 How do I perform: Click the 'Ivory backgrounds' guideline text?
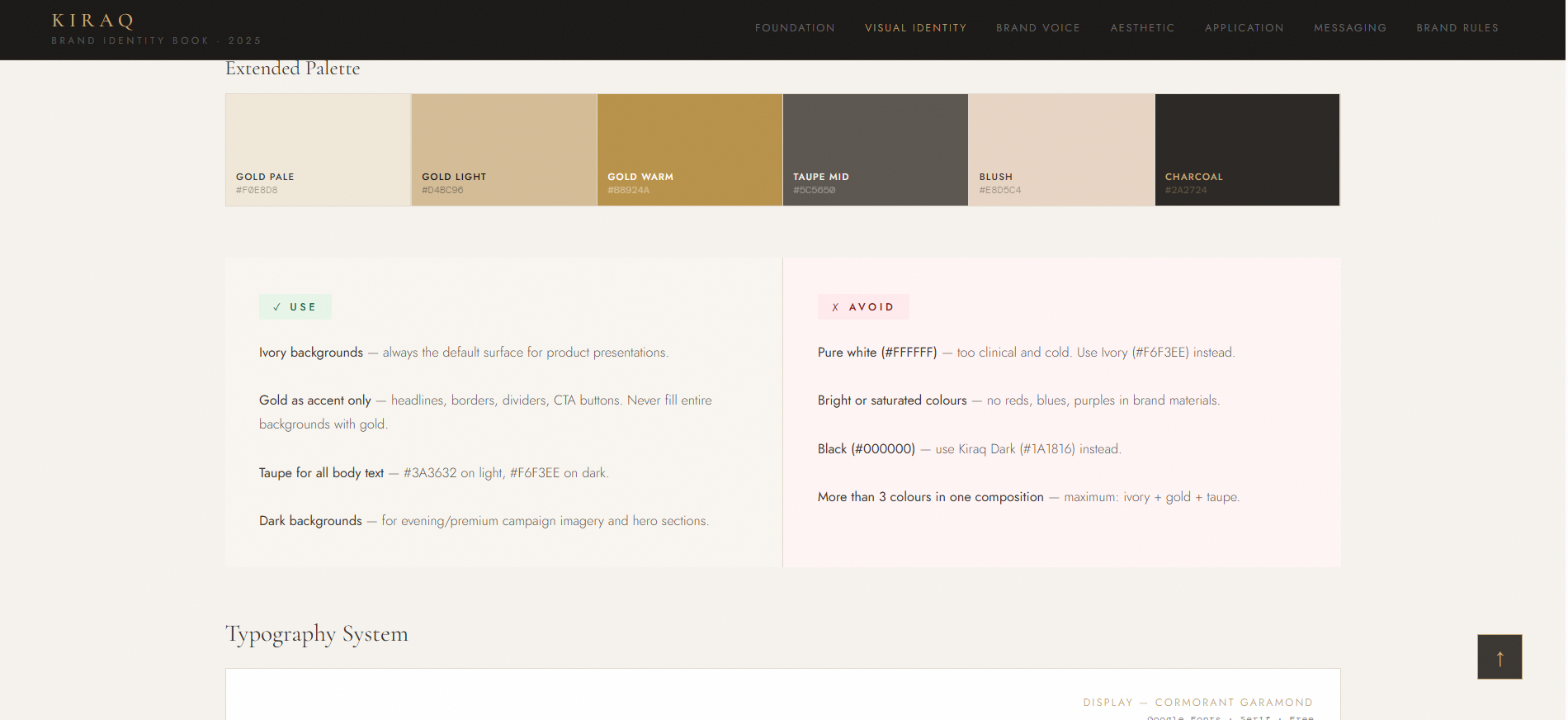click(x=311, y=353)
